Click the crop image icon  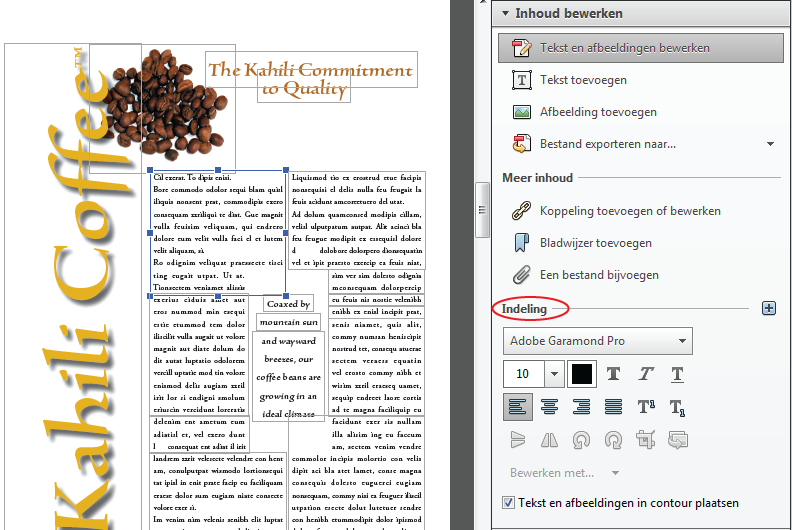click(x=646, y=440)
